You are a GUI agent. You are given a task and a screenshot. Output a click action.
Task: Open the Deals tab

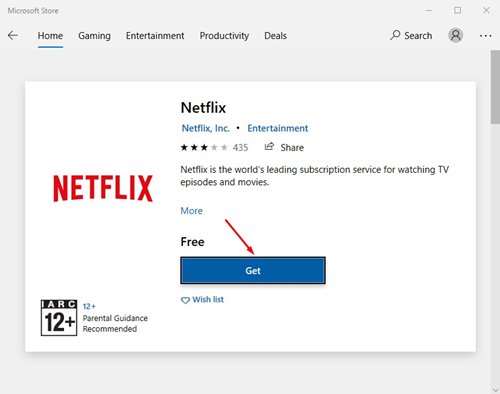coord(275,36)
